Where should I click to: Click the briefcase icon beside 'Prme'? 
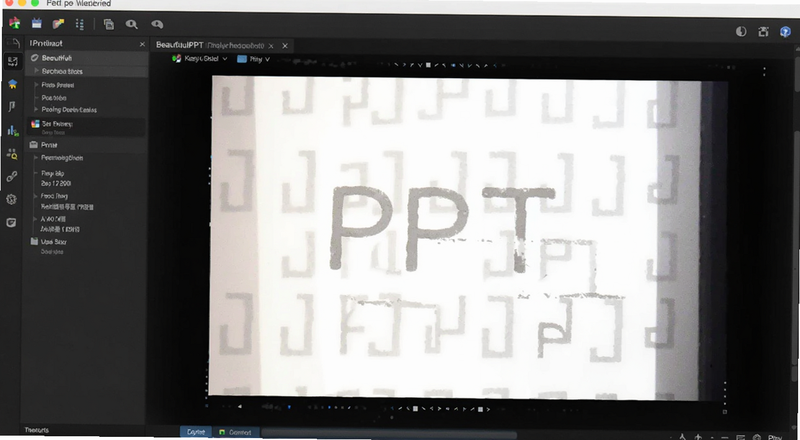pos(34,145)
